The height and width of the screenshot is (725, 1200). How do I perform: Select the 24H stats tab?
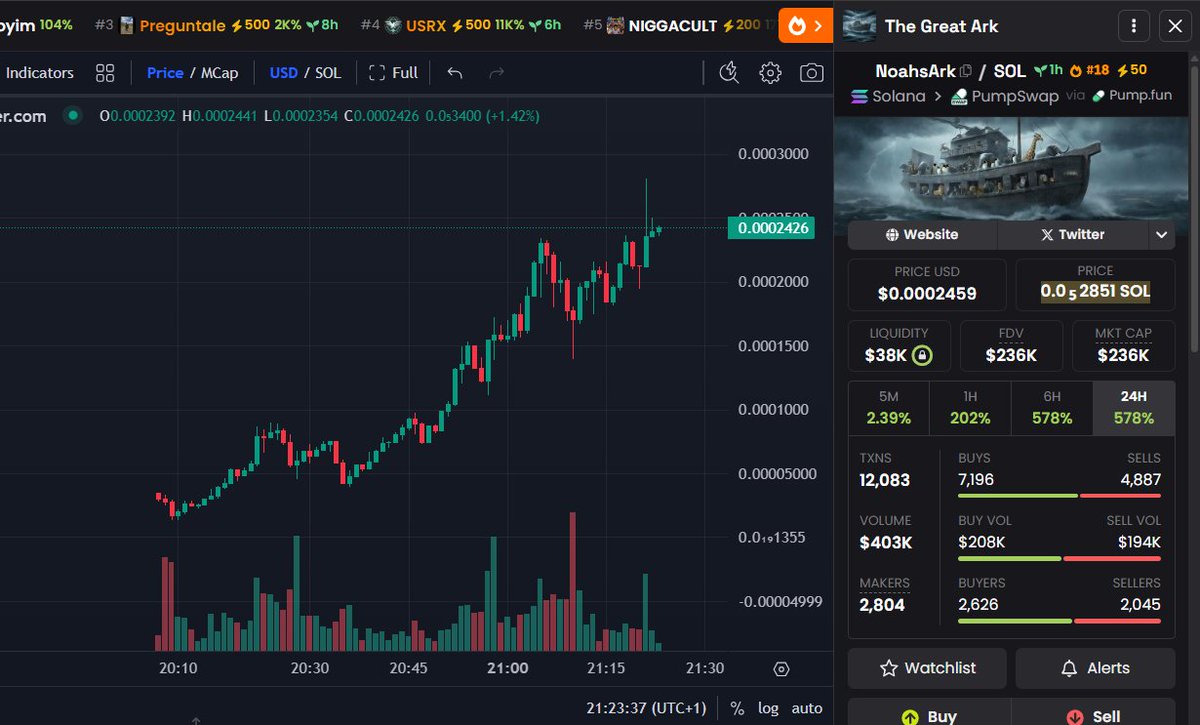1134,407
